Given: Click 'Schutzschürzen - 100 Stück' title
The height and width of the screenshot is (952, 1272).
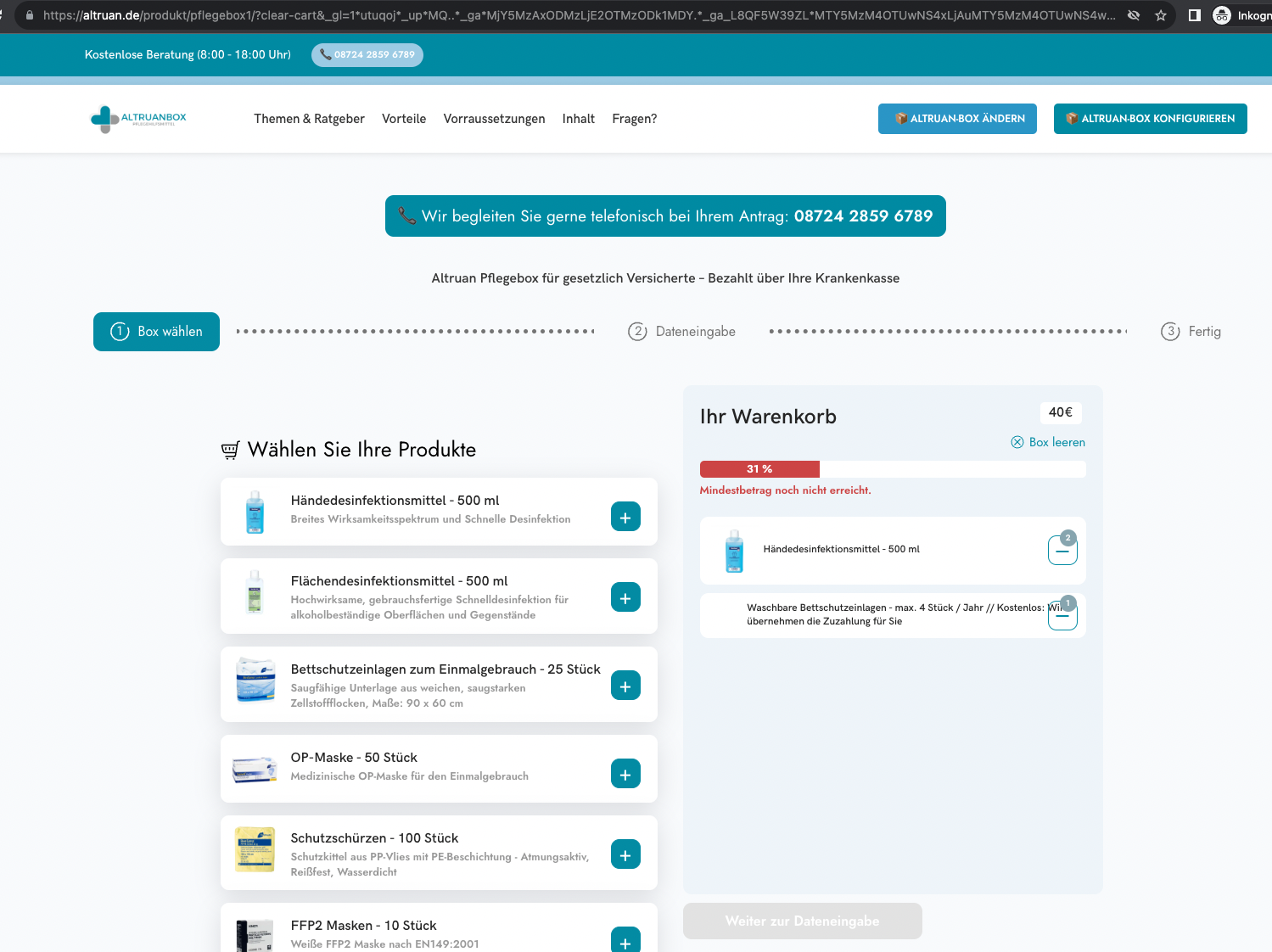Looking at the screenshot, I should [374, 838].
